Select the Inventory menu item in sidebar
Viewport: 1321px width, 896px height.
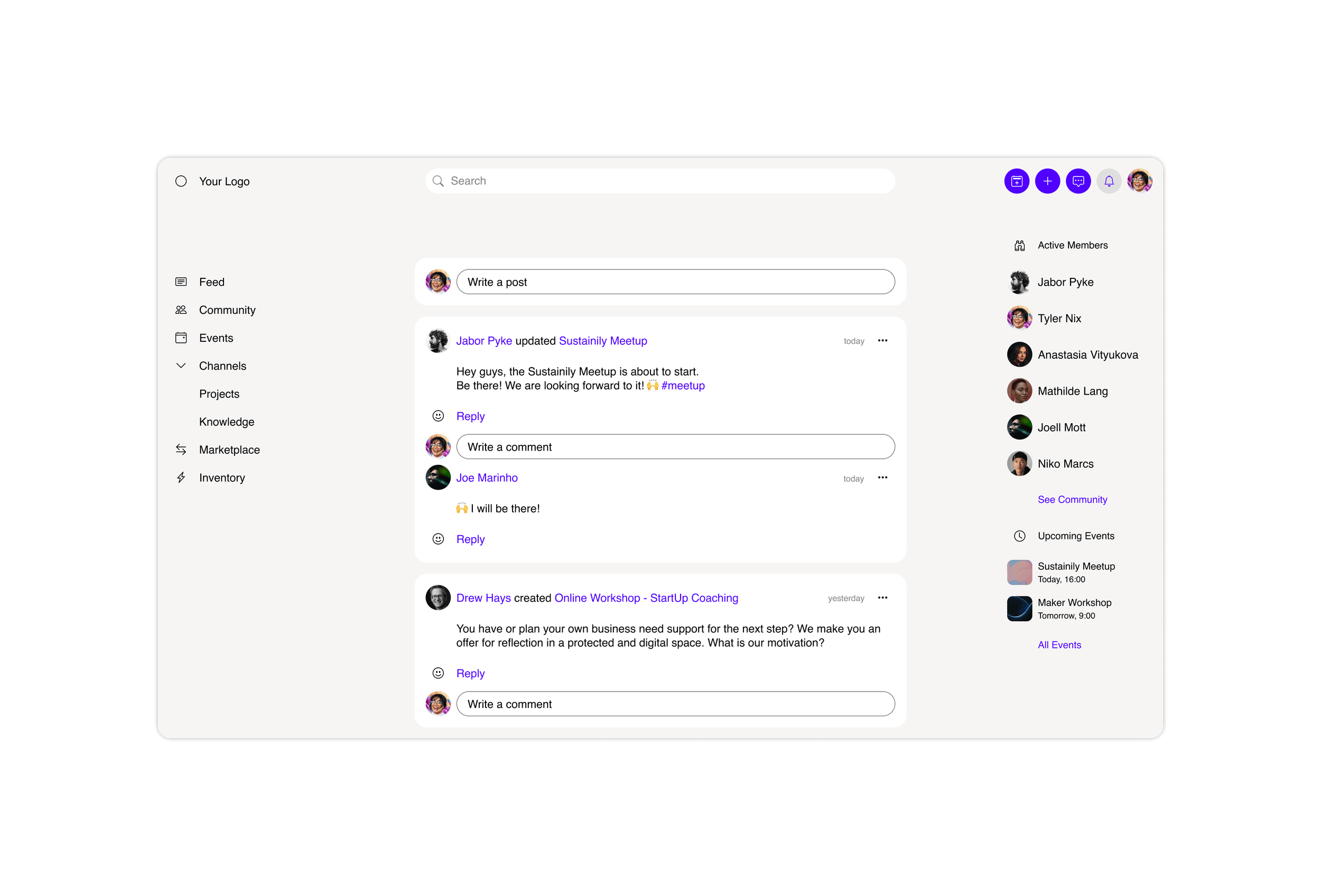(222, 477)
